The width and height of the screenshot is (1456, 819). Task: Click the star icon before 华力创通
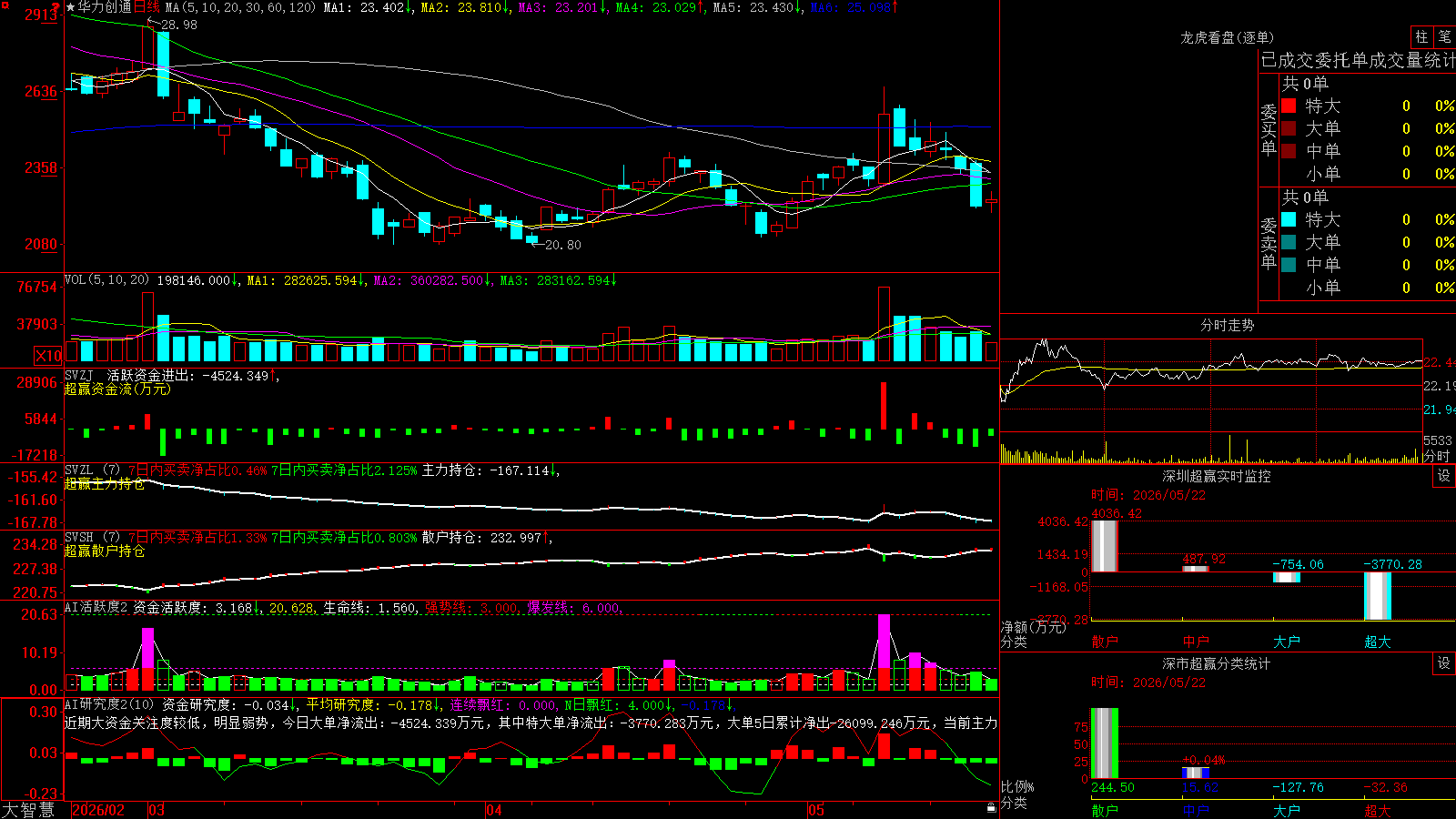point(71,7)
